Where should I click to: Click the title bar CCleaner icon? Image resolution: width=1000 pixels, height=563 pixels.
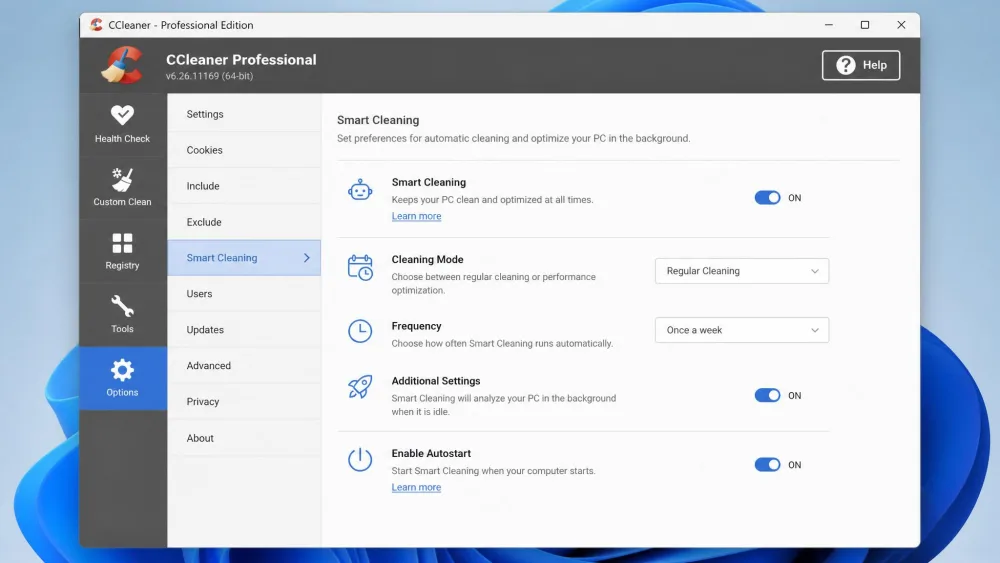96,25
